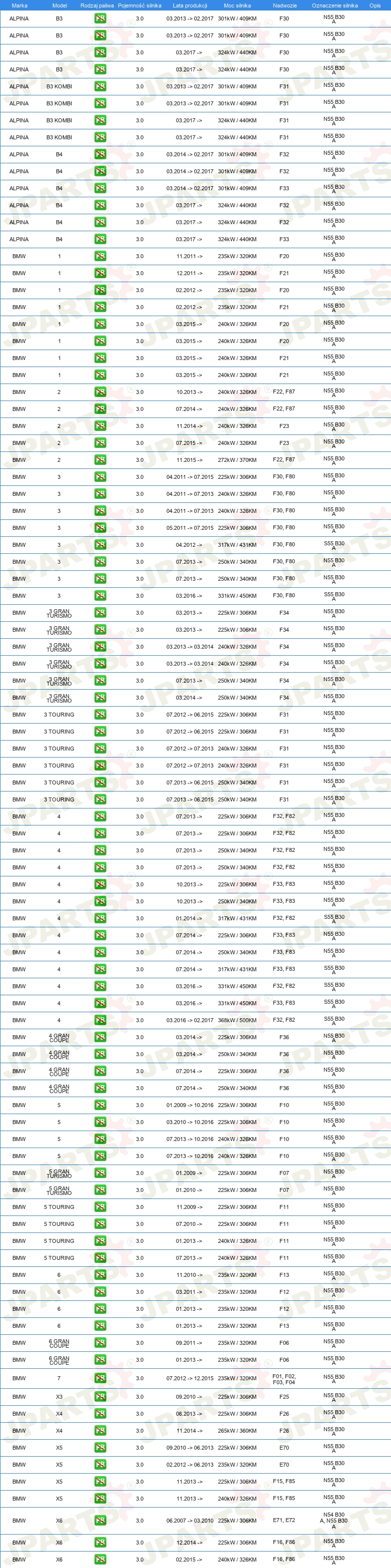This screenshot has height=1568, width=391.
Task: Select the '09.2011 ->' production date cell
Action: (189, 1343)
